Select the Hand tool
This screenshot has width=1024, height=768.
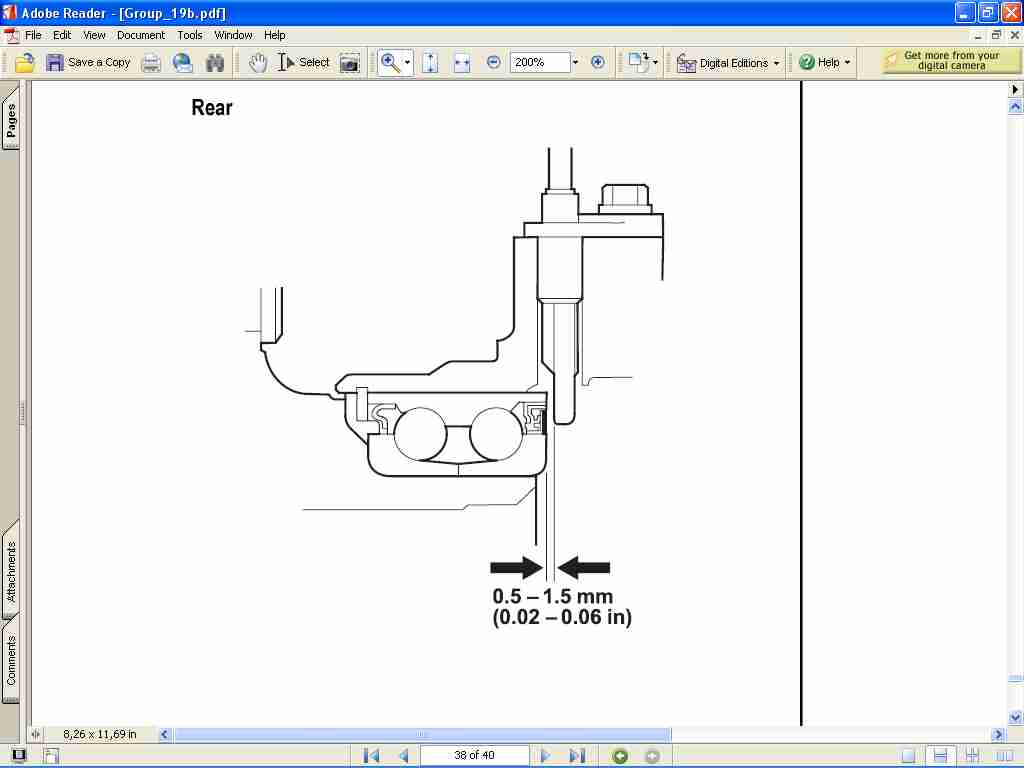tap(258, 63)
